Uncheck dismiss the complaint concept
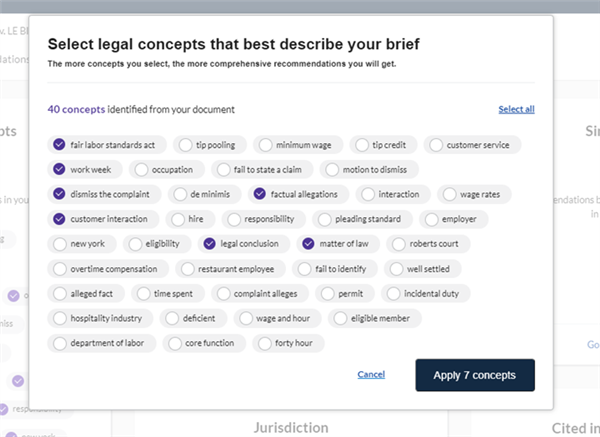This screenshot has height=437, width=600. point(104,194)
